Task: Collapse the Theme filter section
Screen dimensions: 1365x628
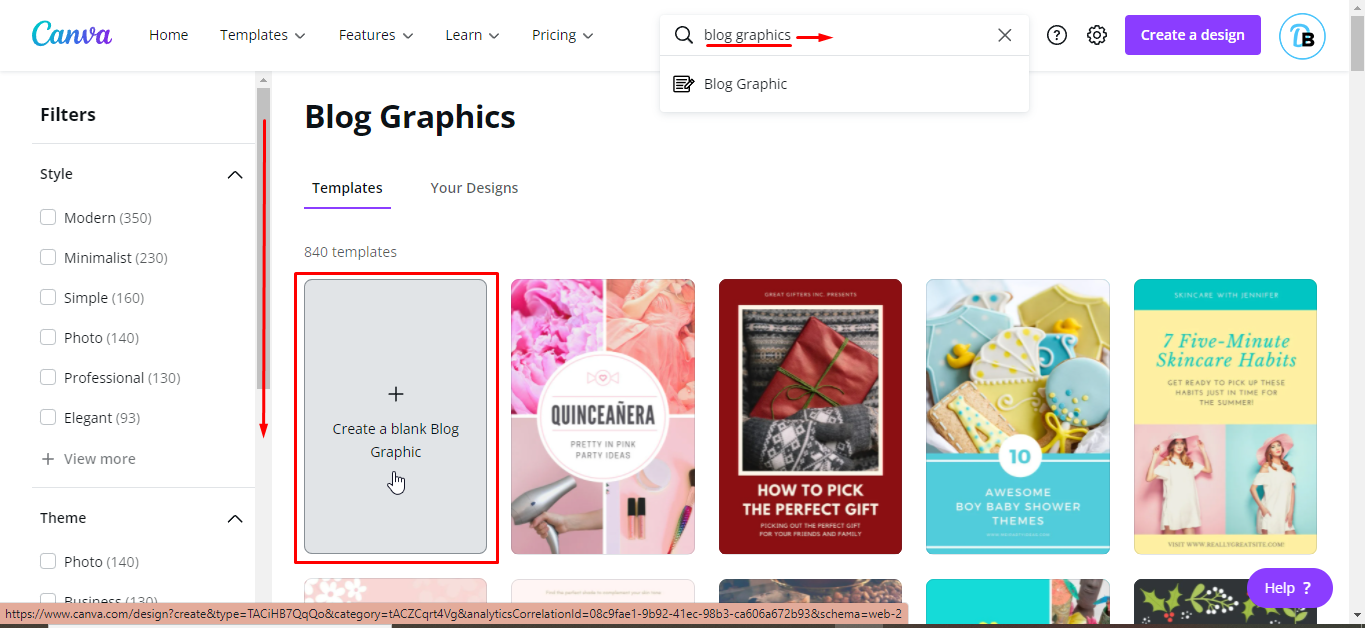Action: point(235,519)
